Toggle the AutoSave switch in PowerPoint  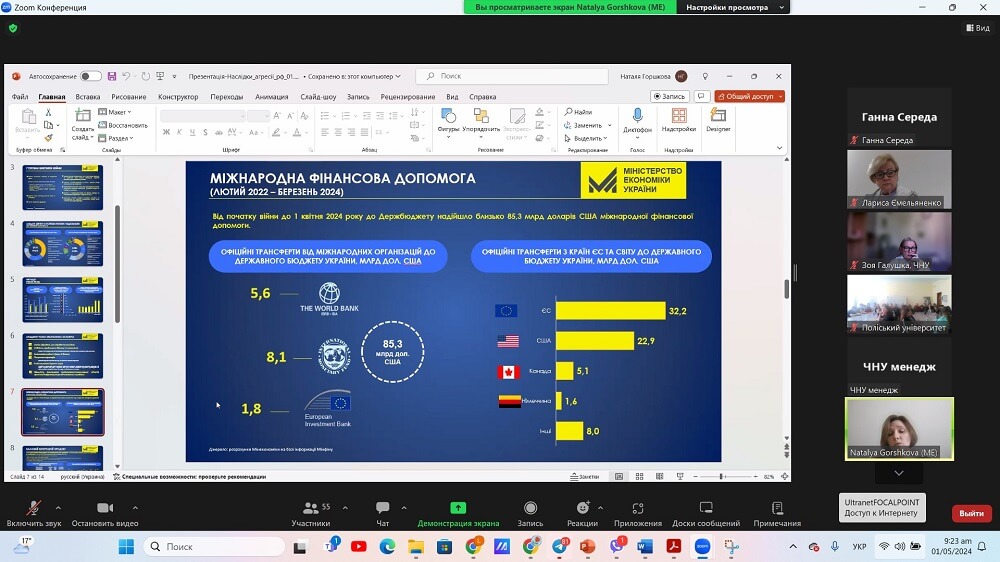tap(90, 76)
